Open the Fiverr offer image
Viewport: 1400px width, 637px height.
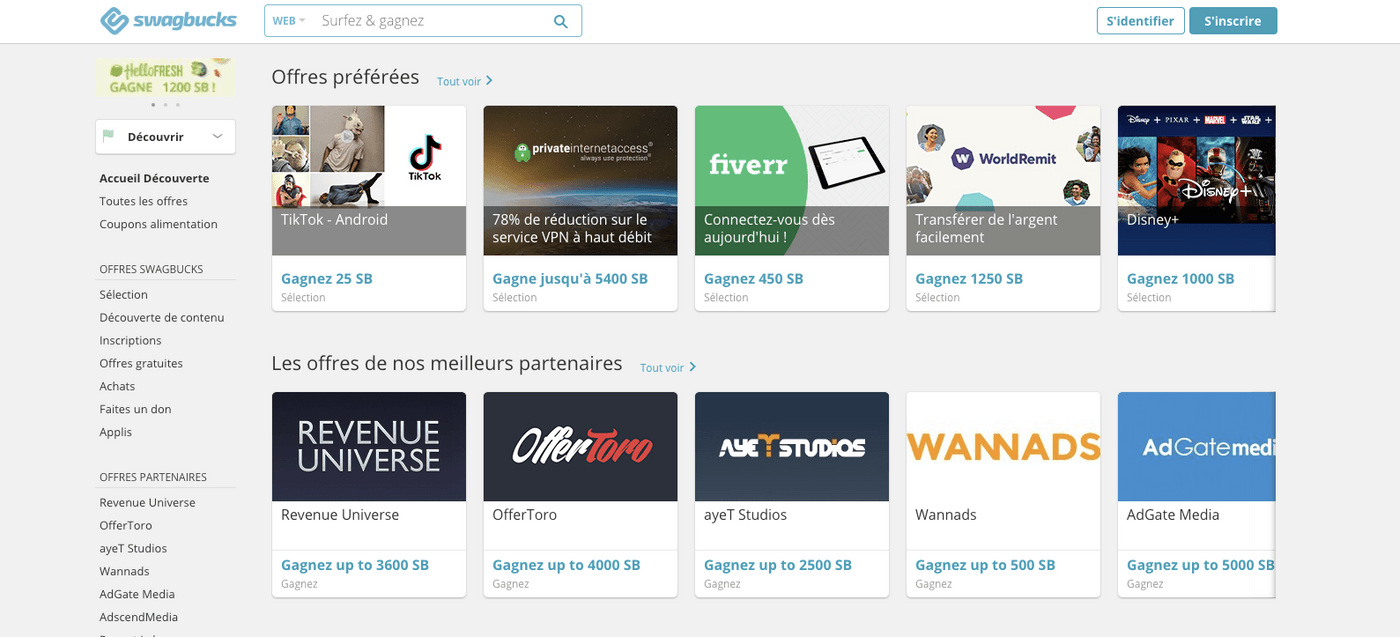point(792,180)
